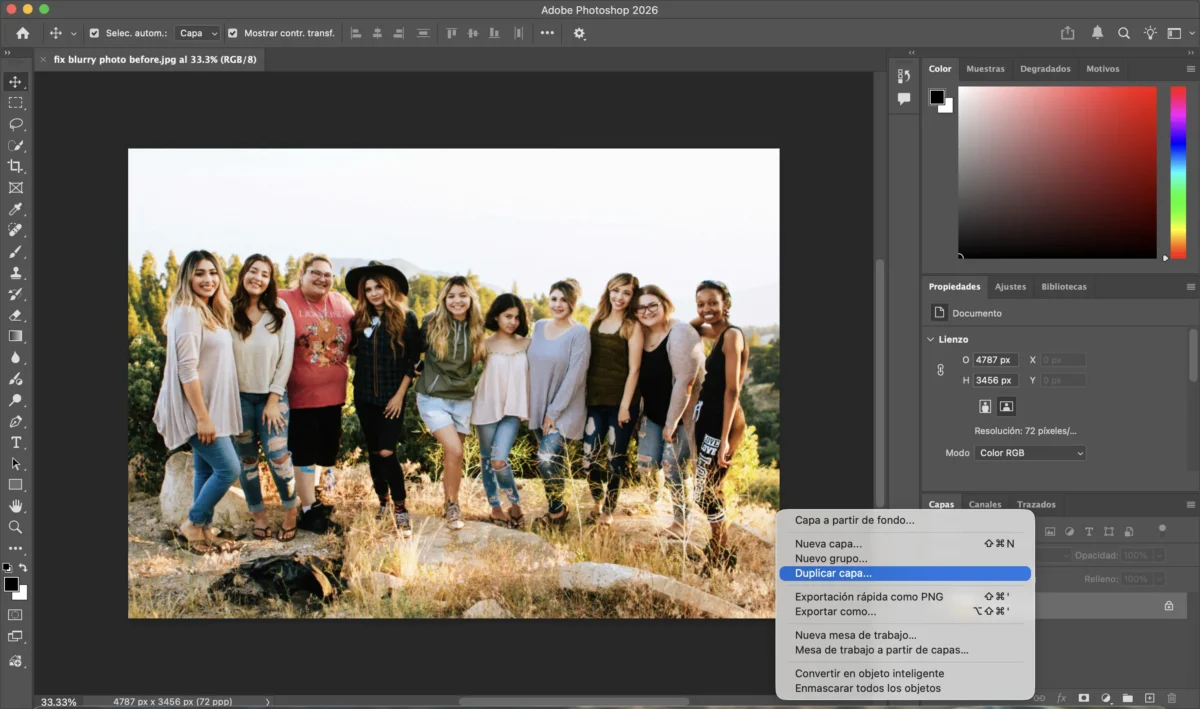Screen dimensions: 1200x709
Task: Open the workspace switcher dropdown
Action: [x=1181, y=33]
